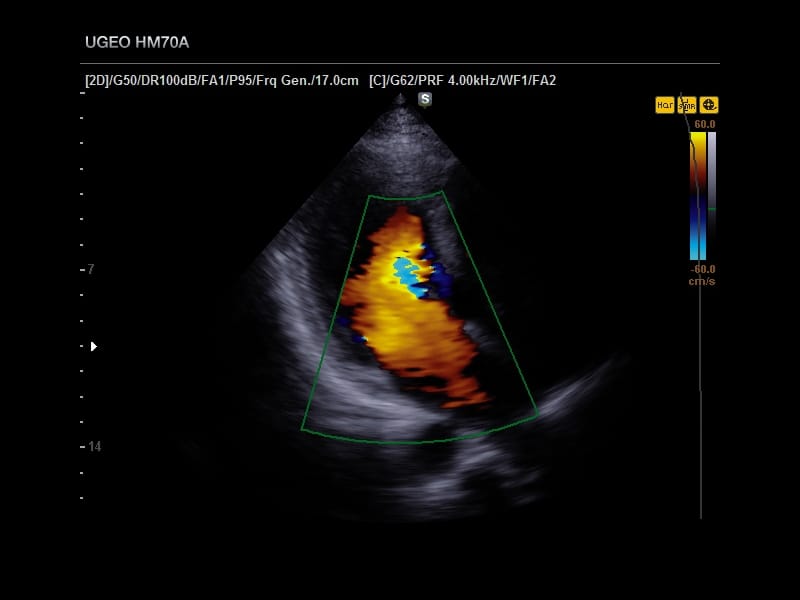Click the 60.0 upper velocity limit label
The width and height of the screenshot is (800, 600).
(x=705, y=124)
